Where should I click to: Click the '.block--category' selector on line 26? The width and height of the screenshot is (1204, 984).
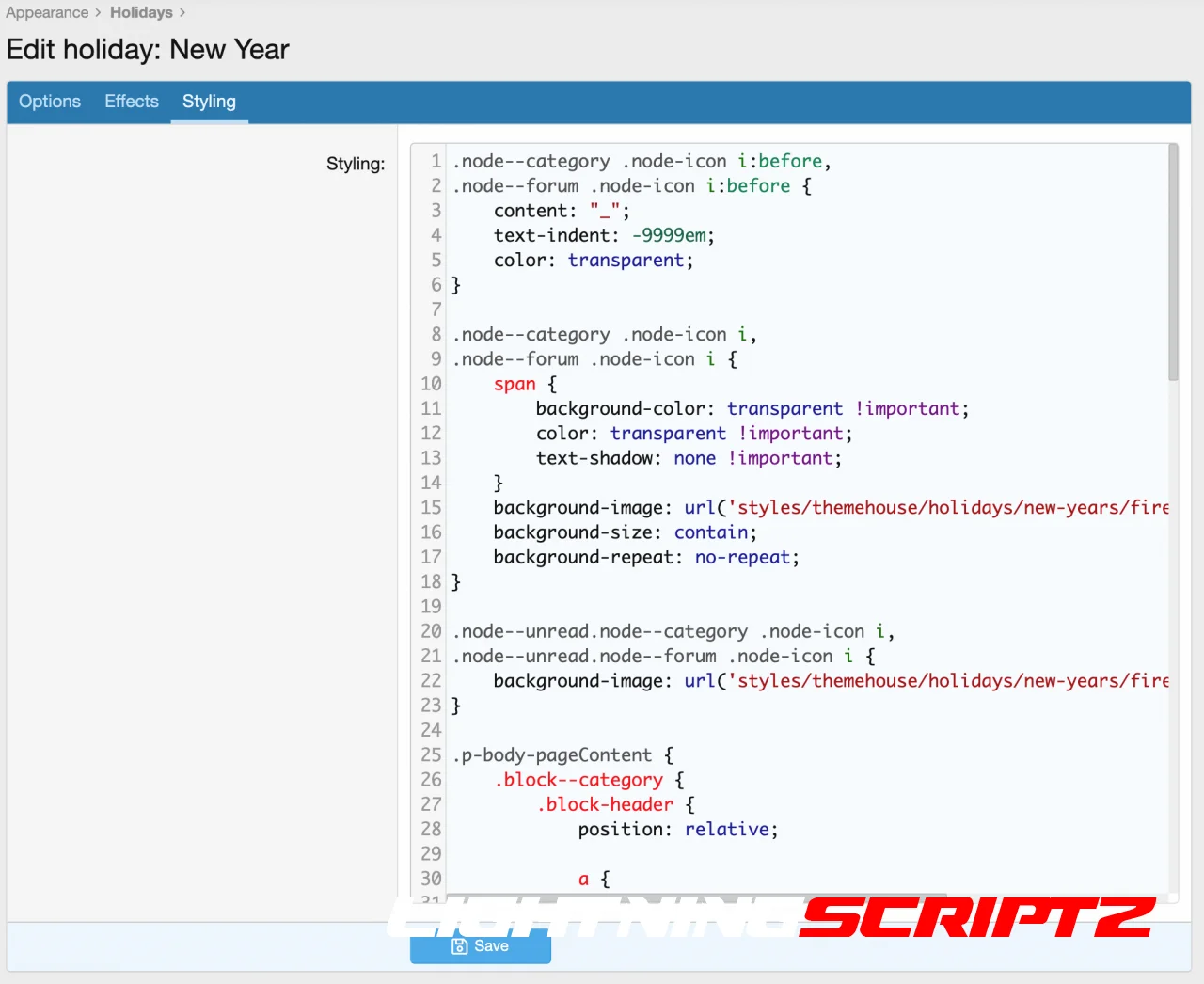tap(579, 780)
